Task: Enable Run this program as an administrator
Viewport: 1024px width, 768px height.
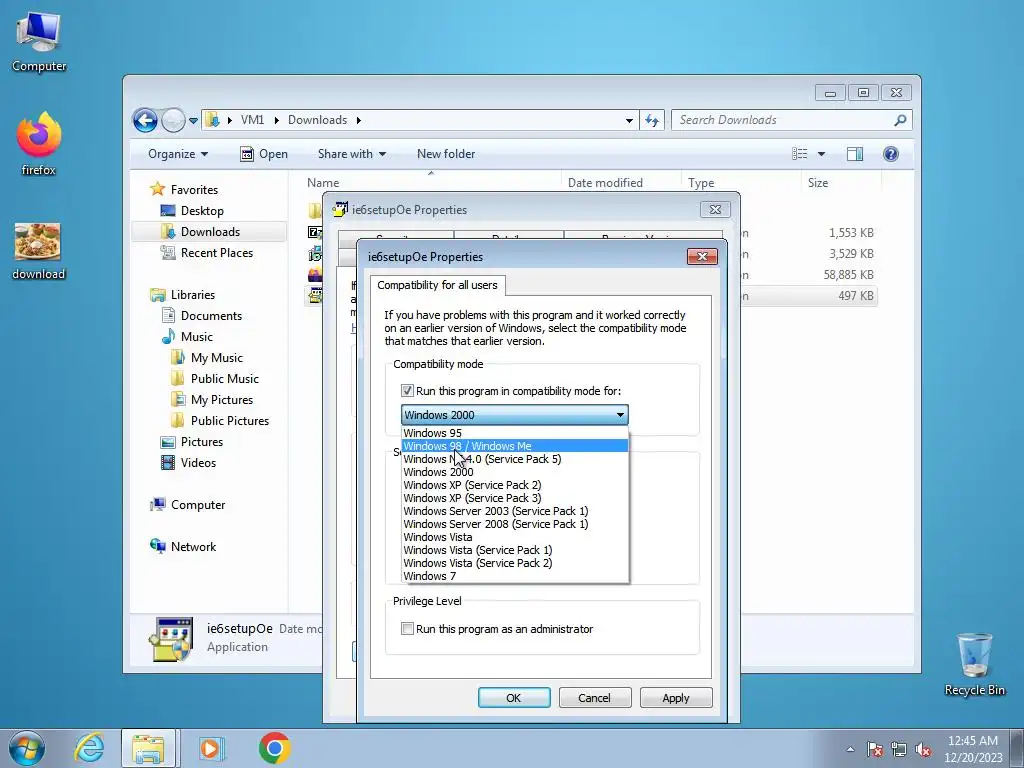Action: click(408, 629)
